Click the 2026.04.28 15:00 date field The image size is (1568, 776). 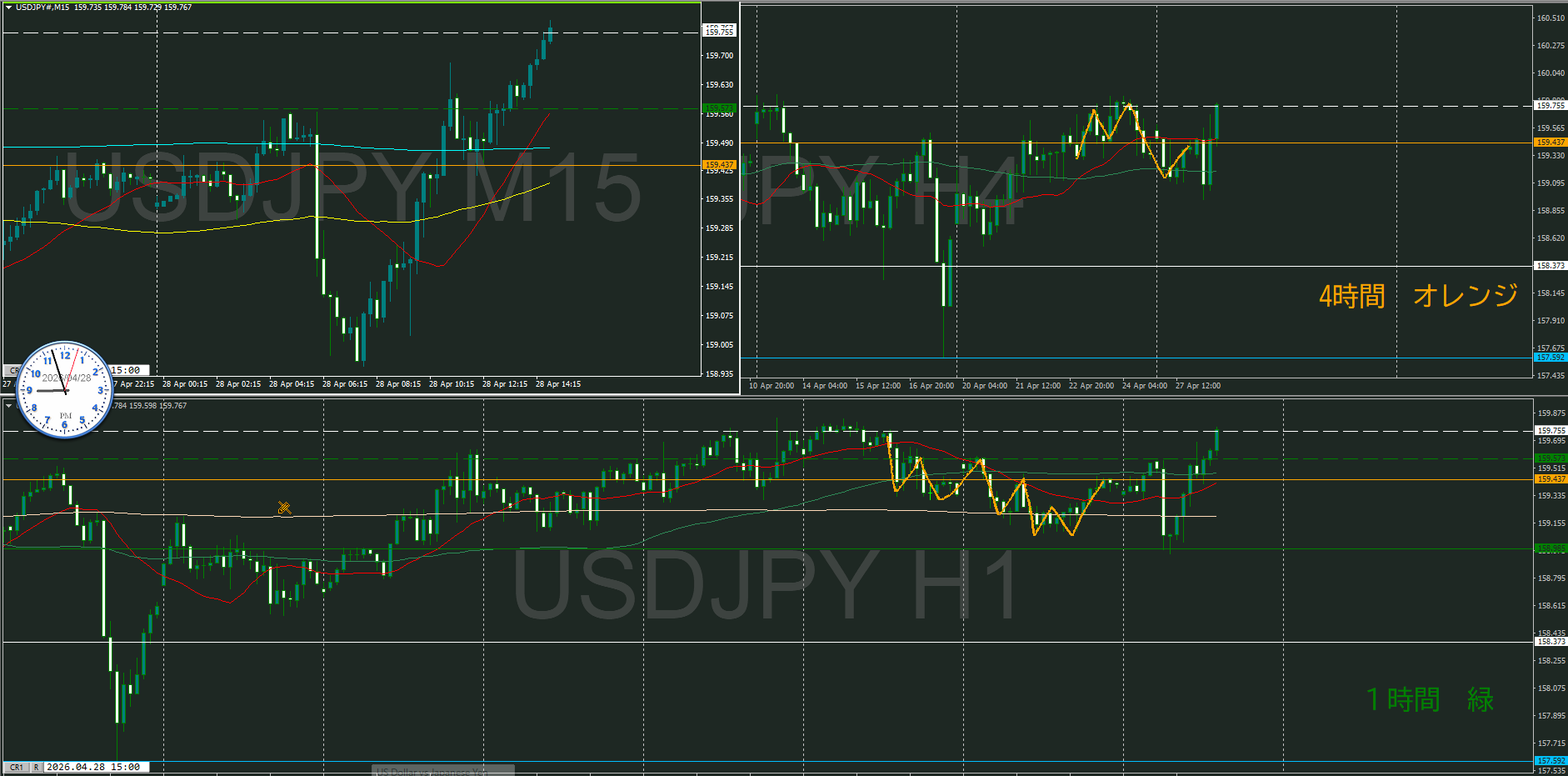click(x=93, y=767)
